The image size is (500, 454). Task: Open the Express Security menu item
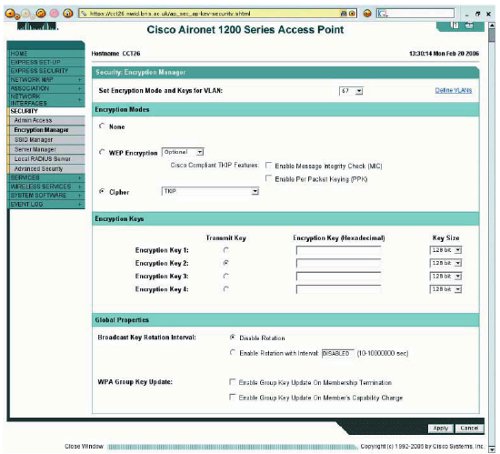(46, 71)
